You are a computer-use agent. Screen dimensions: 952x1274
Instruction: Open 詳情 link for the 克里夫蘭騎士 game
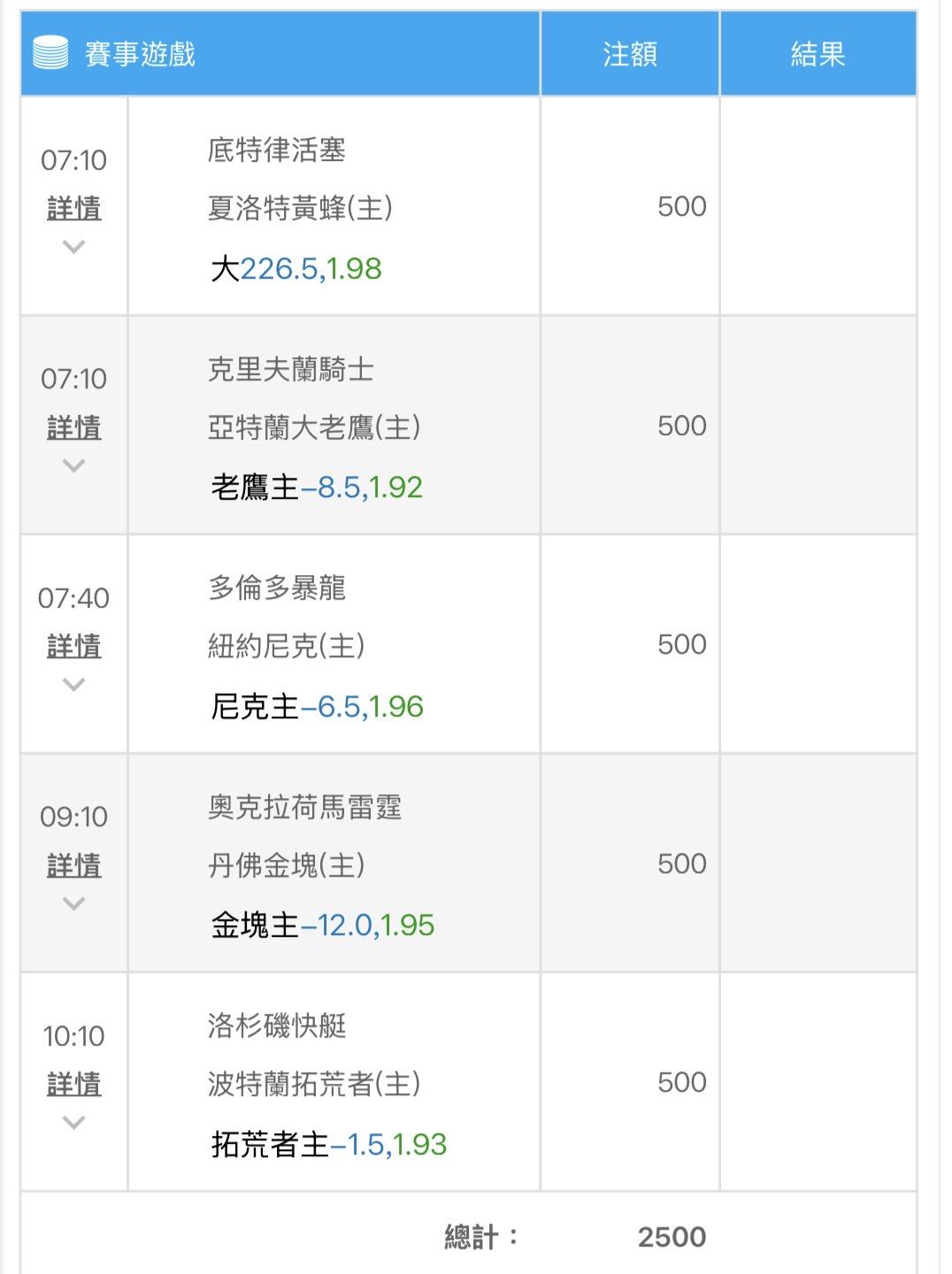(x=74, y=427)
